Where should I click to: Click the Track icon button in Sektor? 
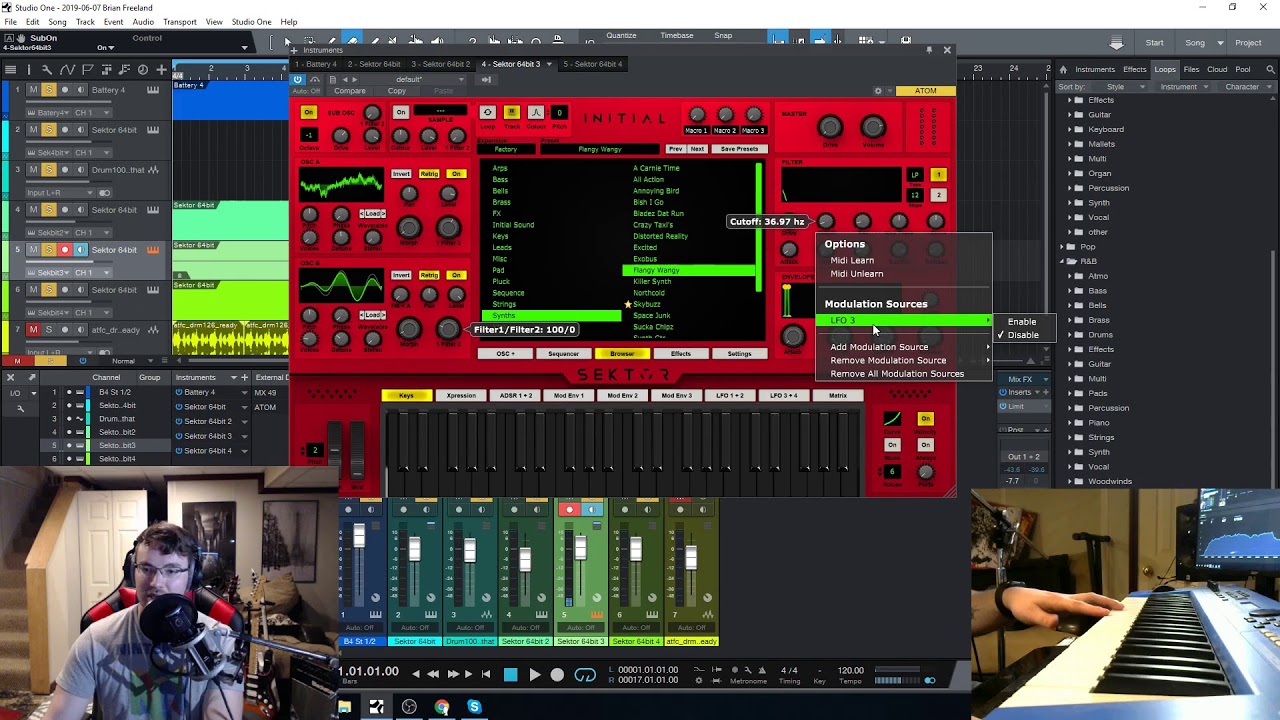(x=511, y=112)
